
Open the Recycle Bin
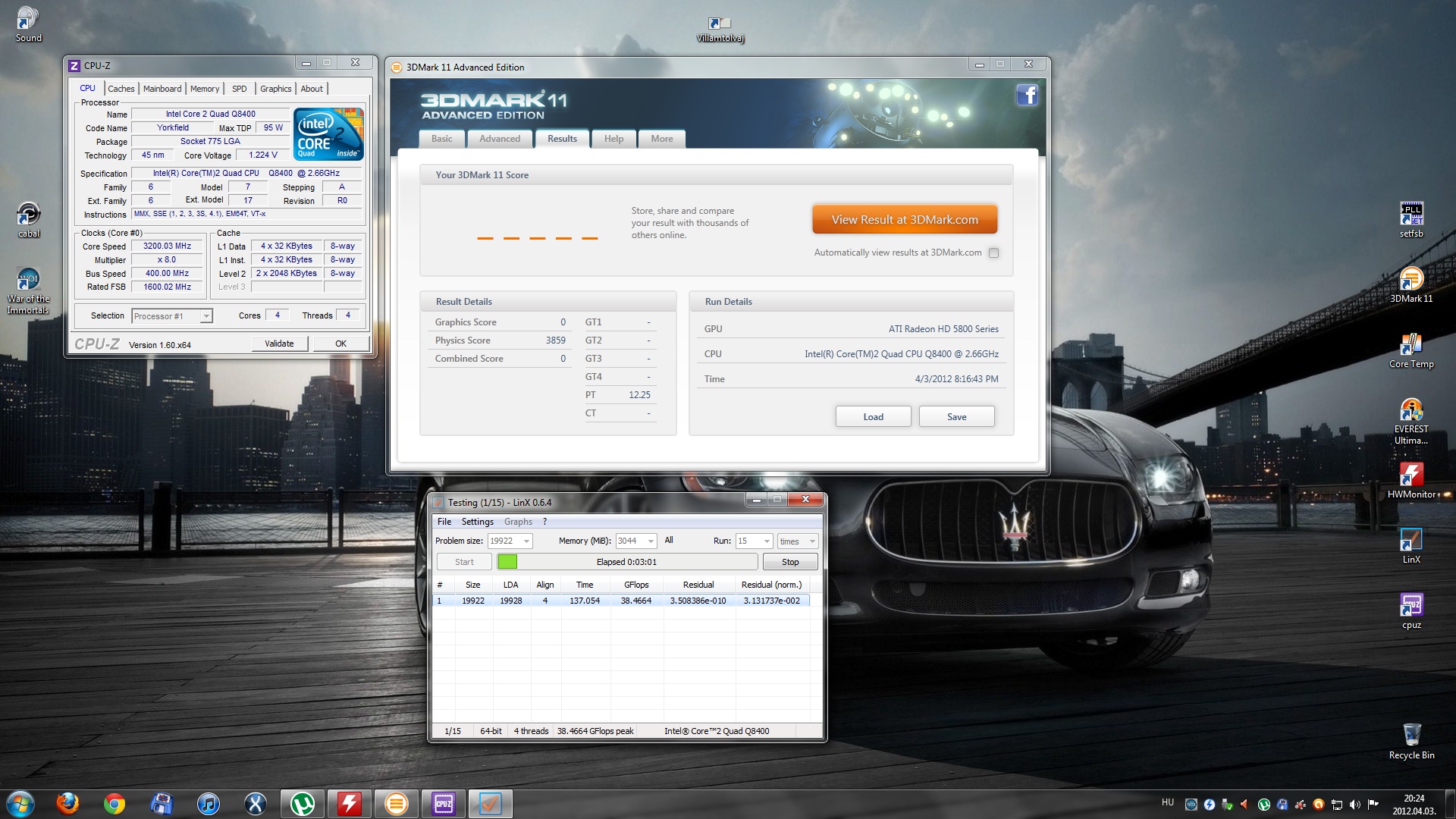(x=1410, y=741)
